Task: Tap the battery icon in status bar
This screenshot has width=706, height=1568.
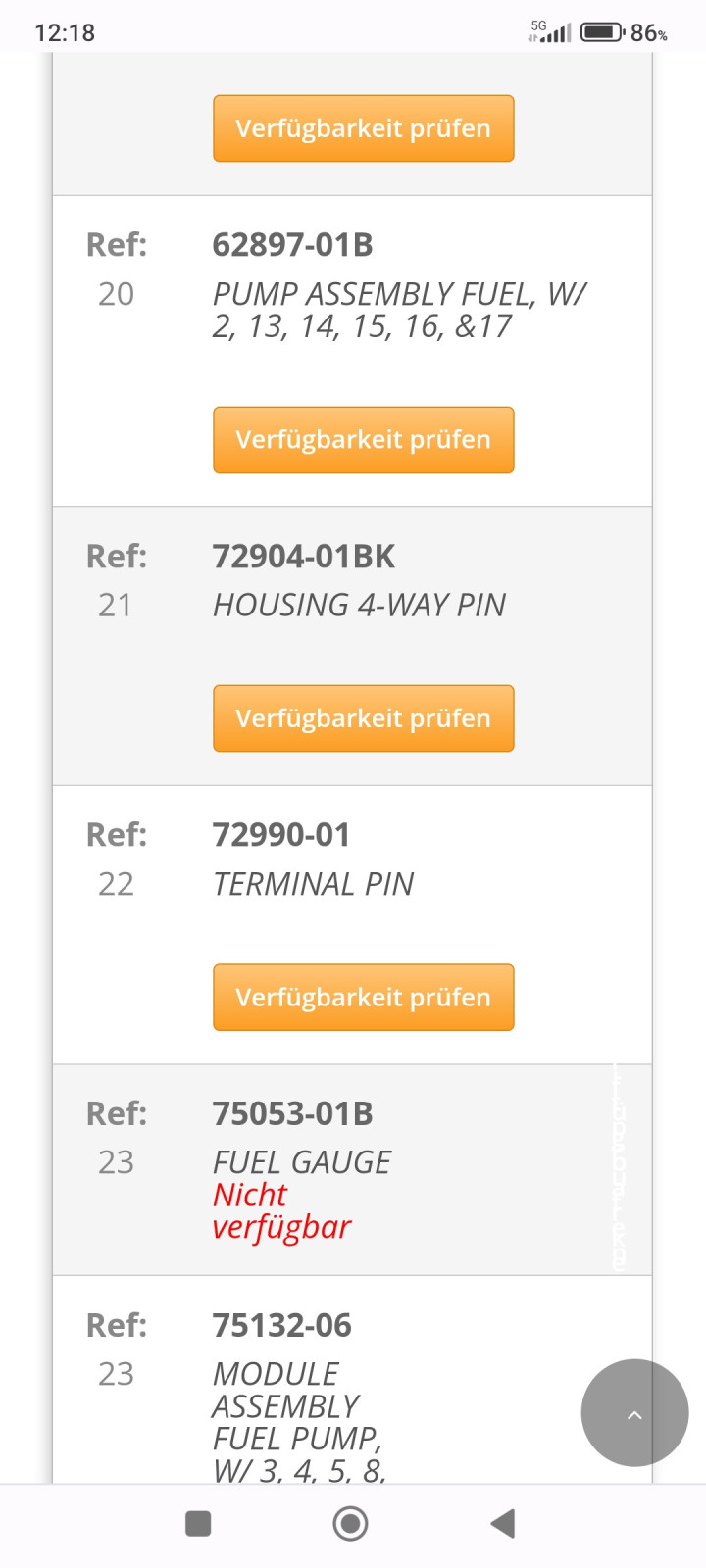Action: 602,32
